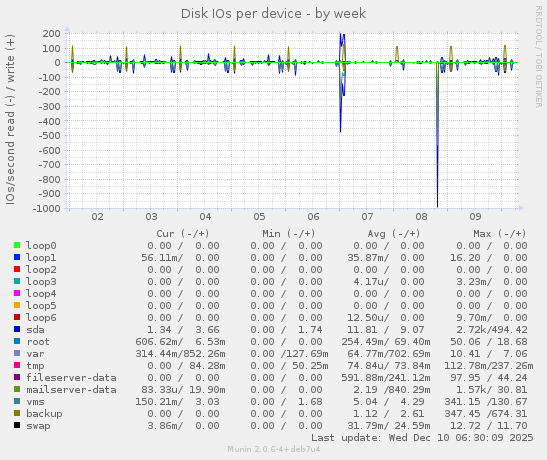The width and height of the screenshot is (547, 460).
Task: Click the chart title 'Disk IOs per device - by week'
Action: click(x=273, y=14)
